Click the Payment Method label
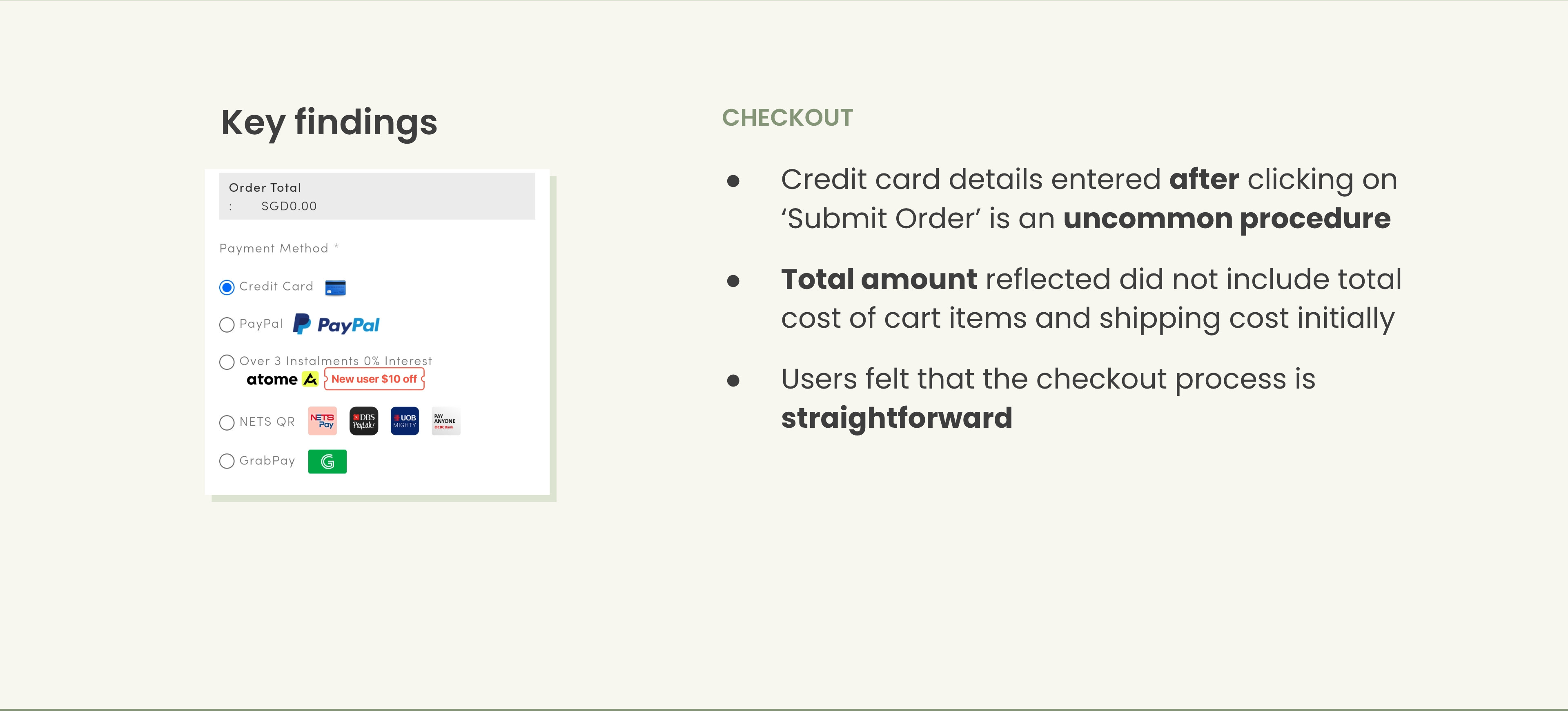The image size is (1568, 711). click(x=274, y=248)
